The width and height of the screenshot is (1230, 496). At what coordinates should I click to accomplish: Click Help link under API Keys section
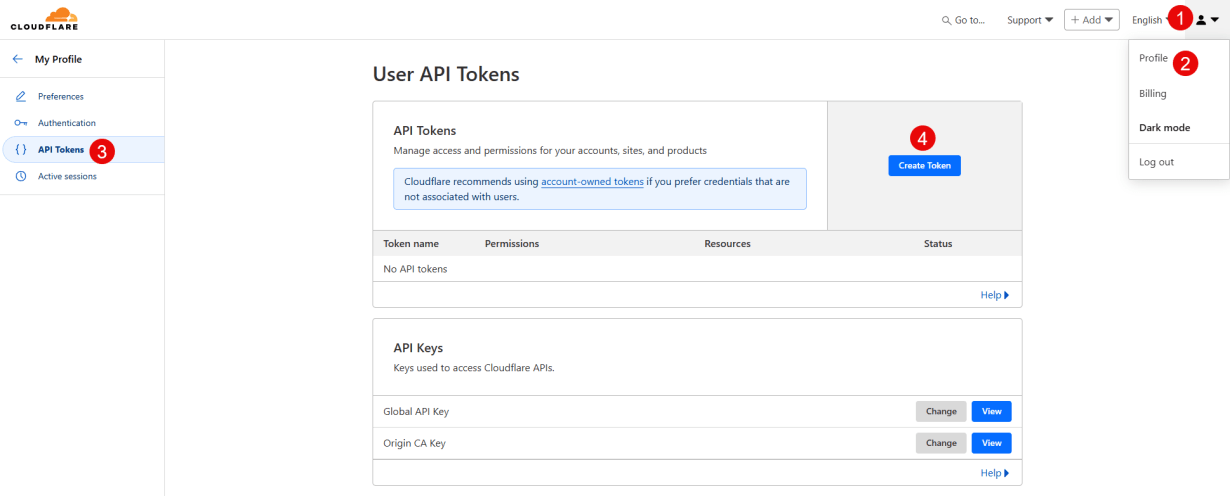point(995,473)
